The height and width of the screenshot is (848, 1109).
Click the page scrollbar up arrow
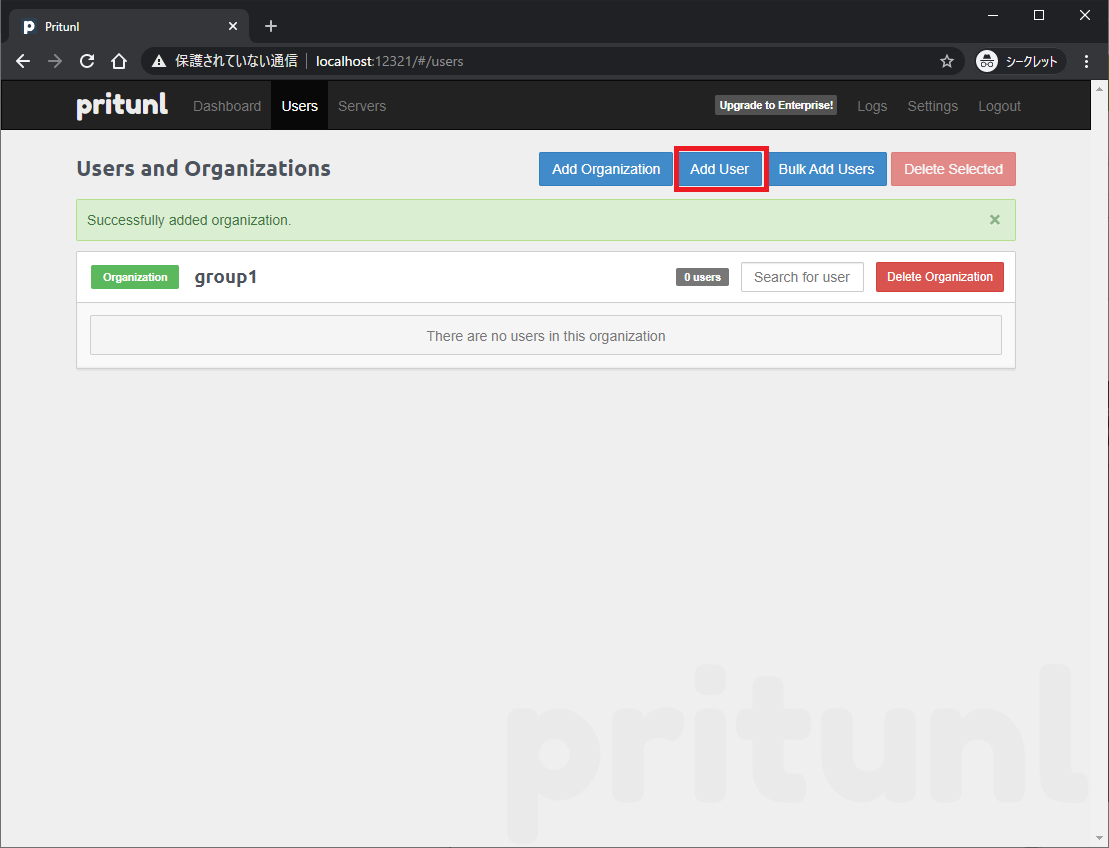[1100, 88]
